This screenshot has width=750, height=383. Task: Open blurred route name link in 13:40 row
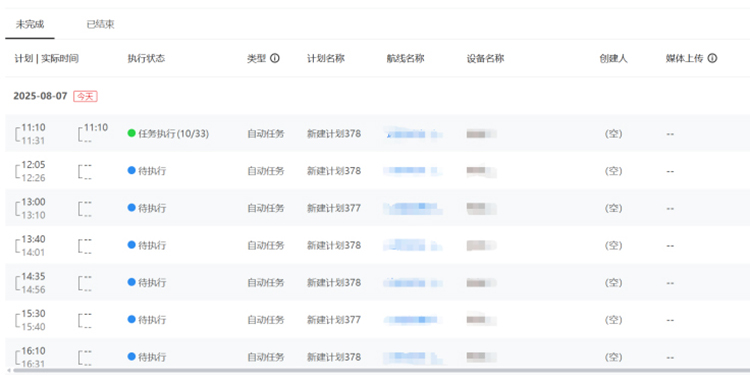pyautogui.click(x=413, y=246)
